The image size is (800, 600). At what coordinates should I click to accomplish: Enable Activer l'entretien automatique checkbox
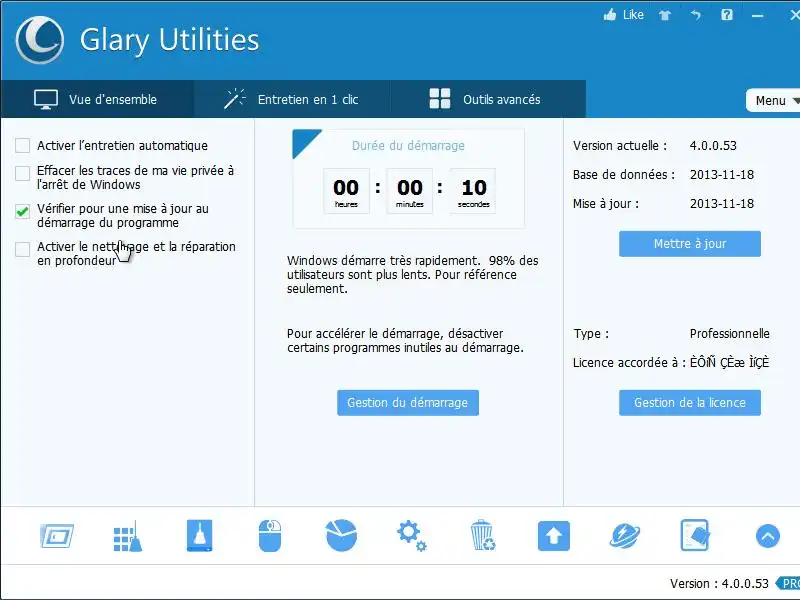[x=22, y=145]
